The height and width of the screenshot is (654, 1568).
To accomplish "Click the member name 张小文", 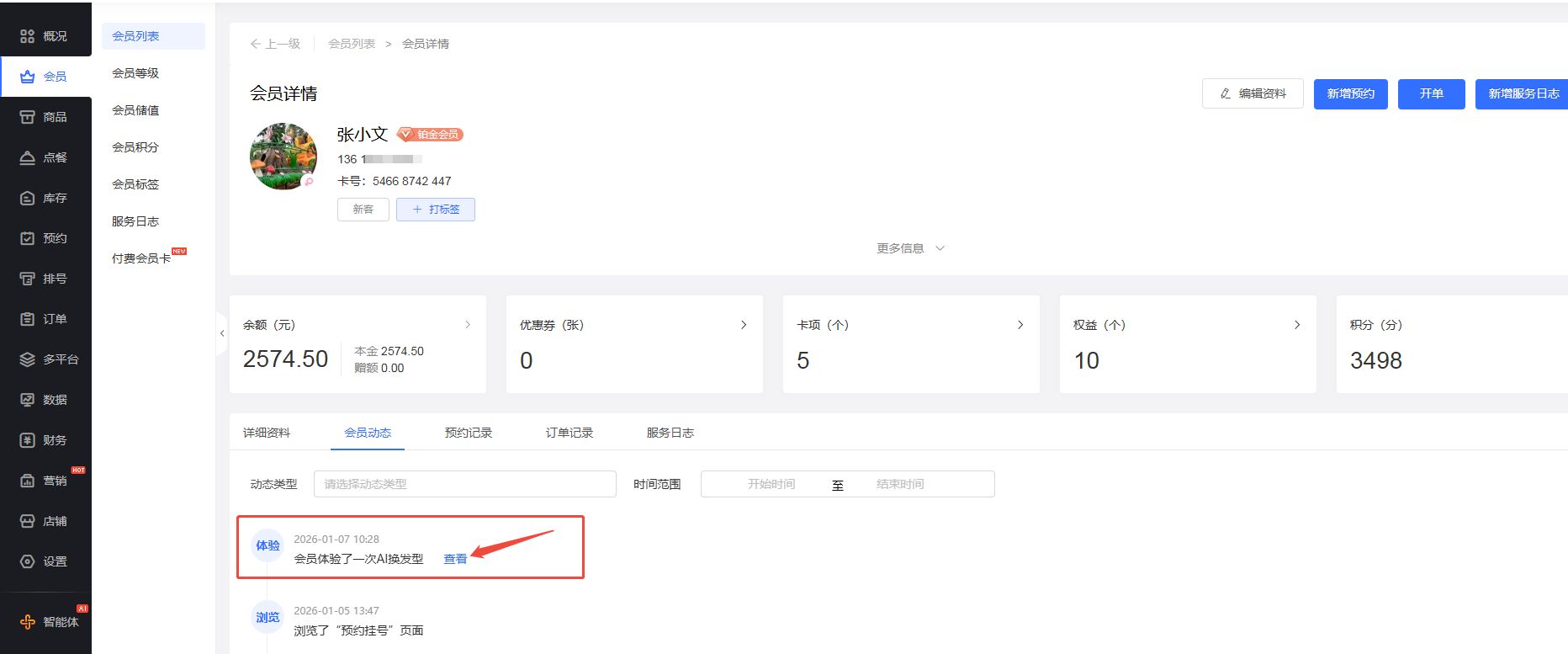I will tap(363, 135).
